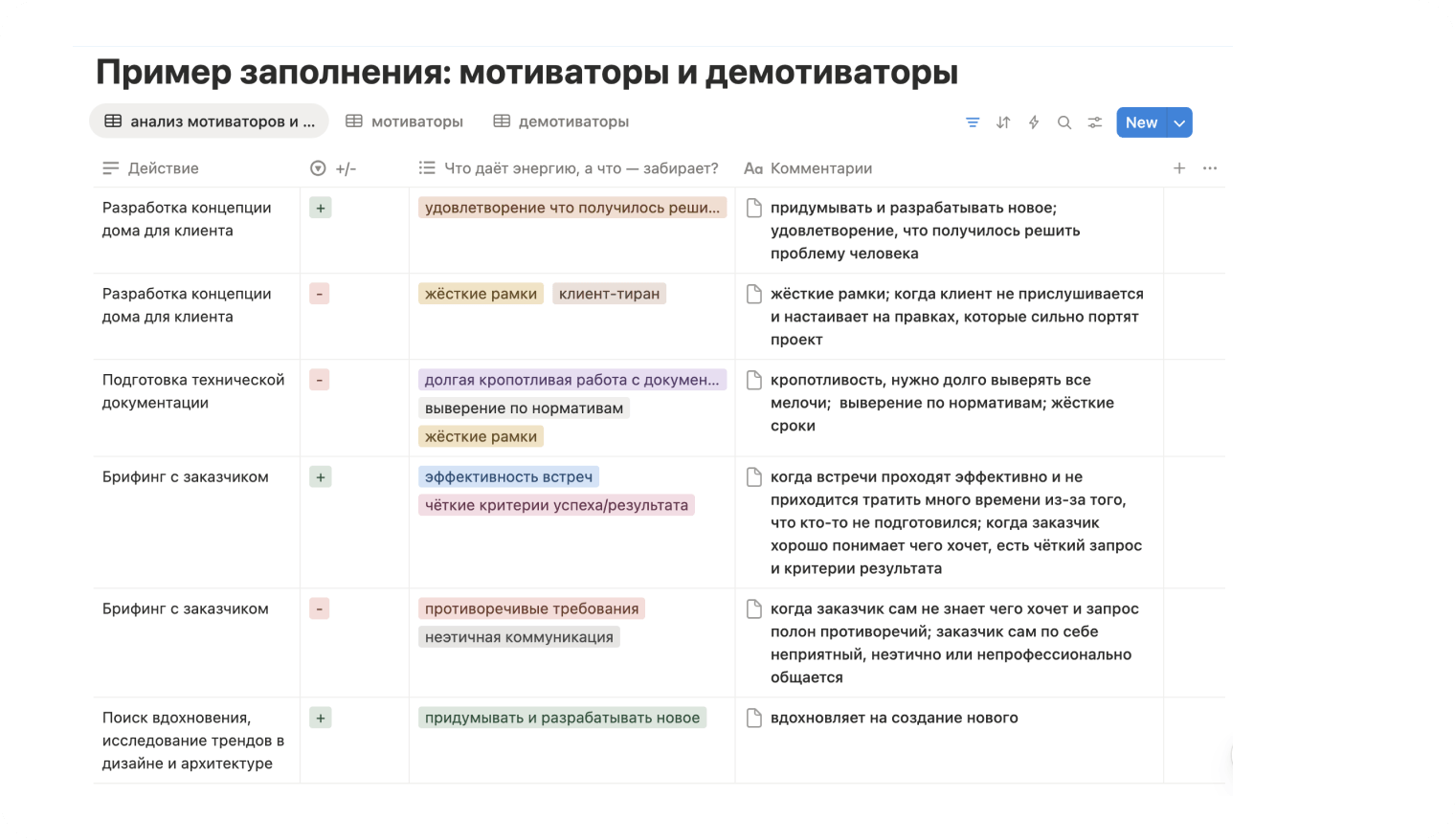The image size is (1455, 840).
Task: Click '-' tag beside the 'клиент-тиран' tag
Action: tap(320, 294)
